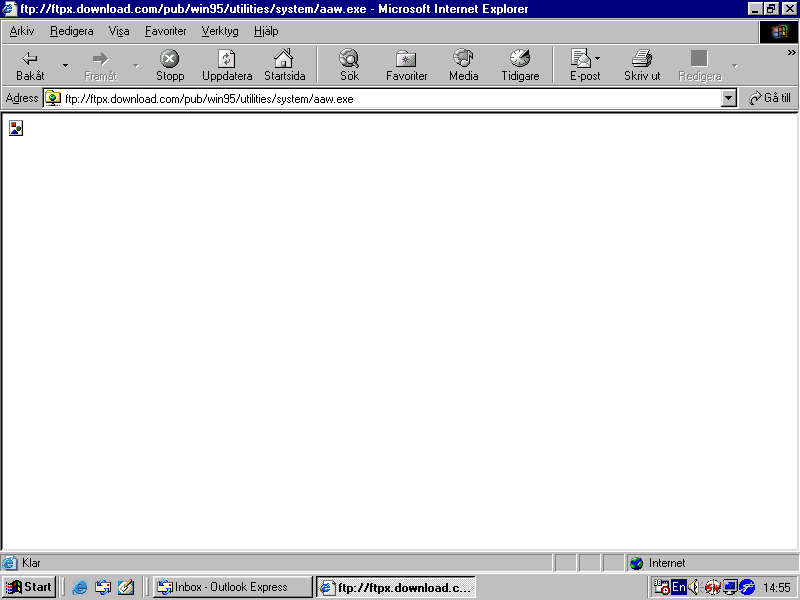Open the Arkiv menu
800x600 pixels.
(x=22, y=32)
